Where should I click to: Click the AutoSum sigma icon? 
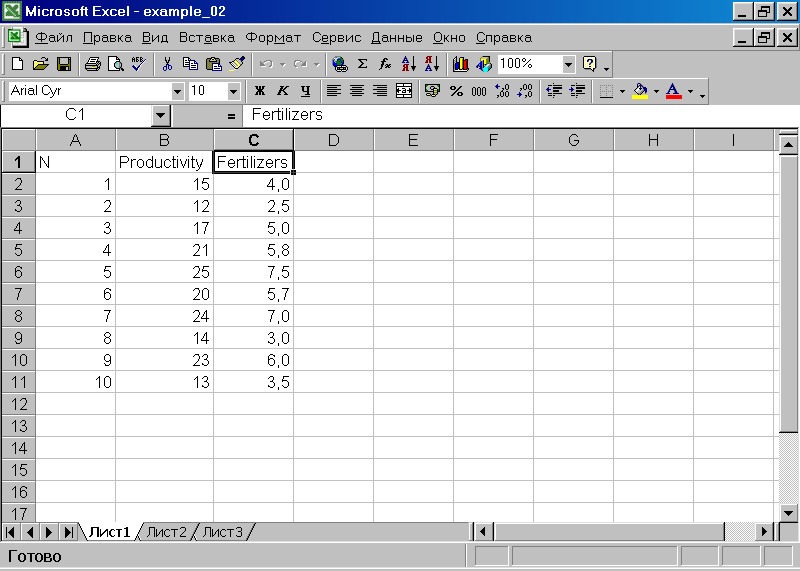tap(362, 64)
